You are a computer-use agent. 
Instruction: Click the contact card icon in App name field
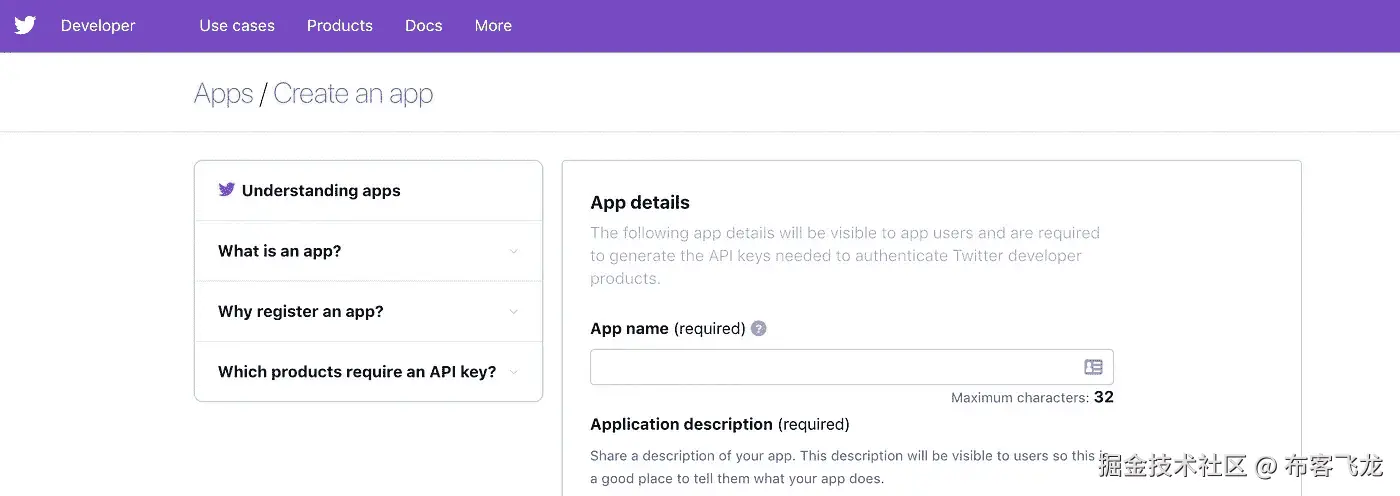1093,367
